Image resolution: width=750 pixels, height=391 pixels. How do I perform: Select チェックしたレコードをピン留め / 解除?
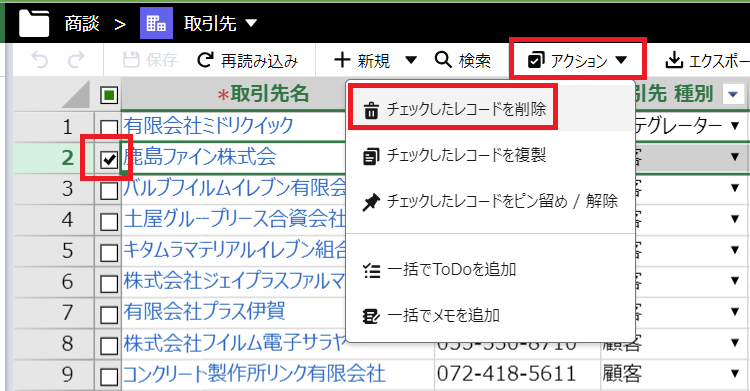point(490,201)
